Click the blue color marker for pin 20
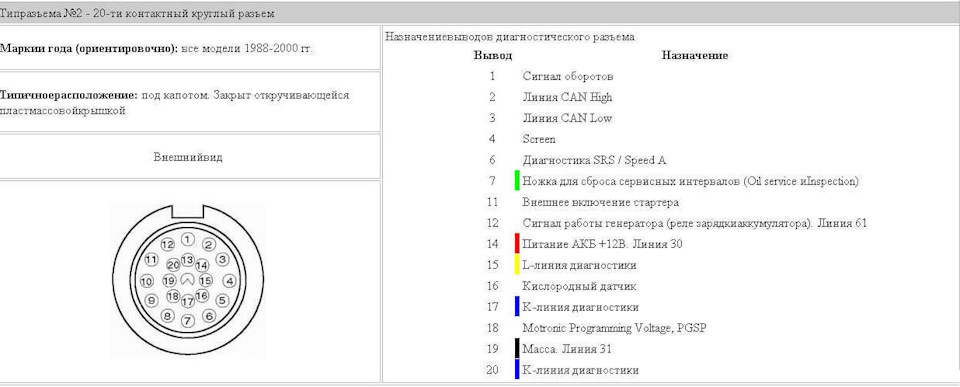This screenshot has width=960, height=387. pos(517,369)
